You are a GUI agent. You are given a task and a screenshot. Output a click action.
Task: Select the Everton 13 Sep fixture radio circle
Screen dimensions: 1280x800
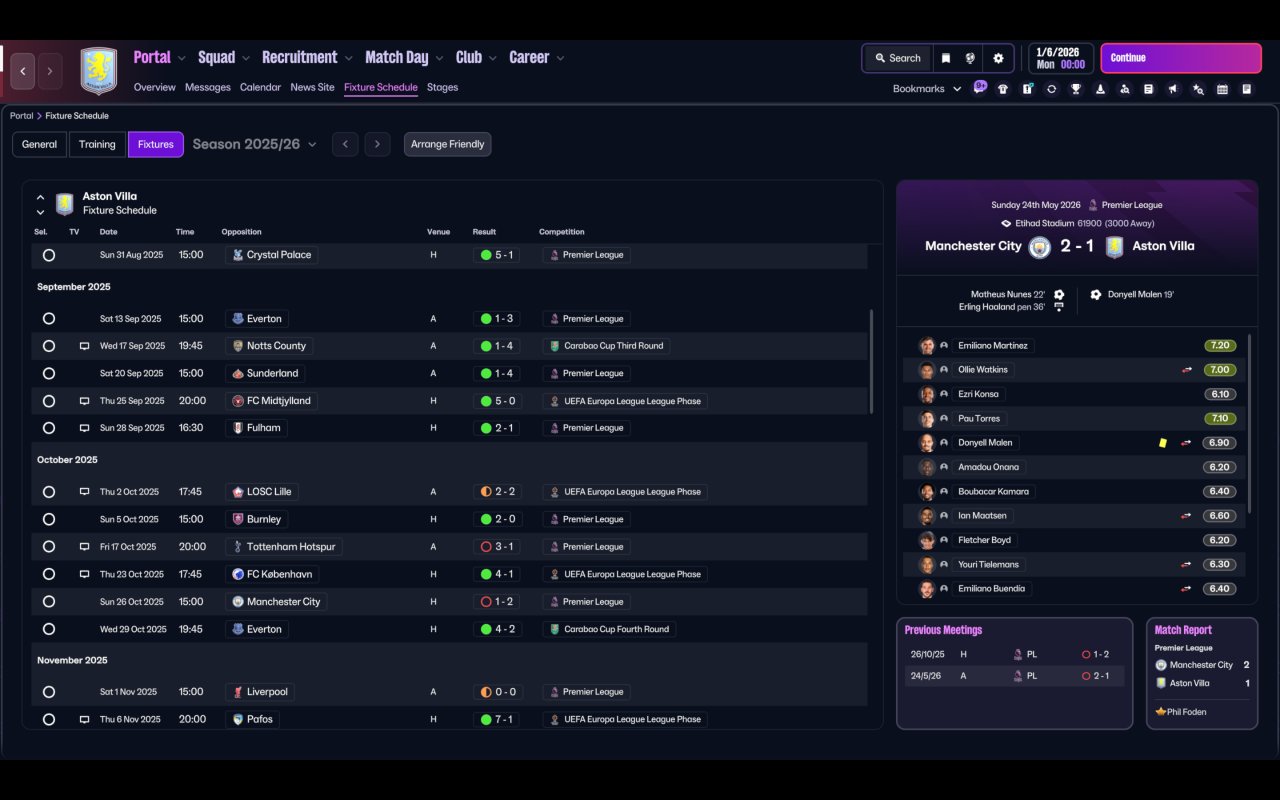tap(49, 319)
